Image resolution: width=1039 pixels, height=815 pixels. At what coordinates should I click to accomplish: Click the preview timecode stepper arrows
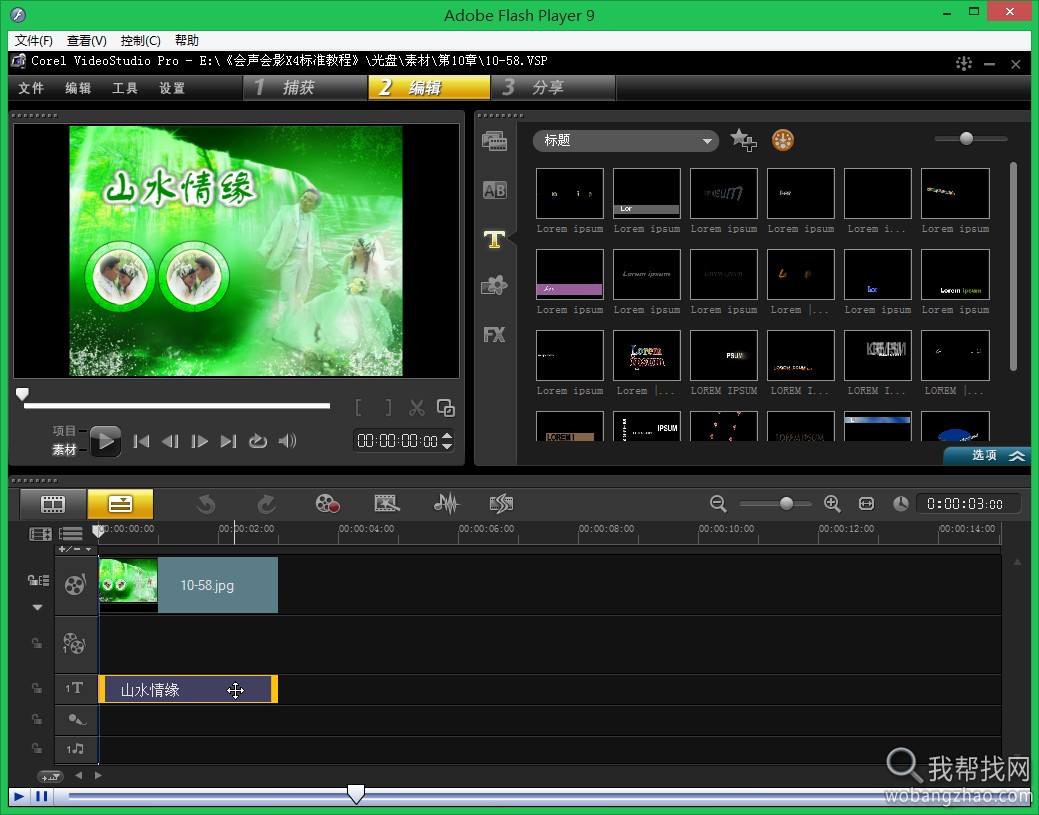[x=447, y=441]
